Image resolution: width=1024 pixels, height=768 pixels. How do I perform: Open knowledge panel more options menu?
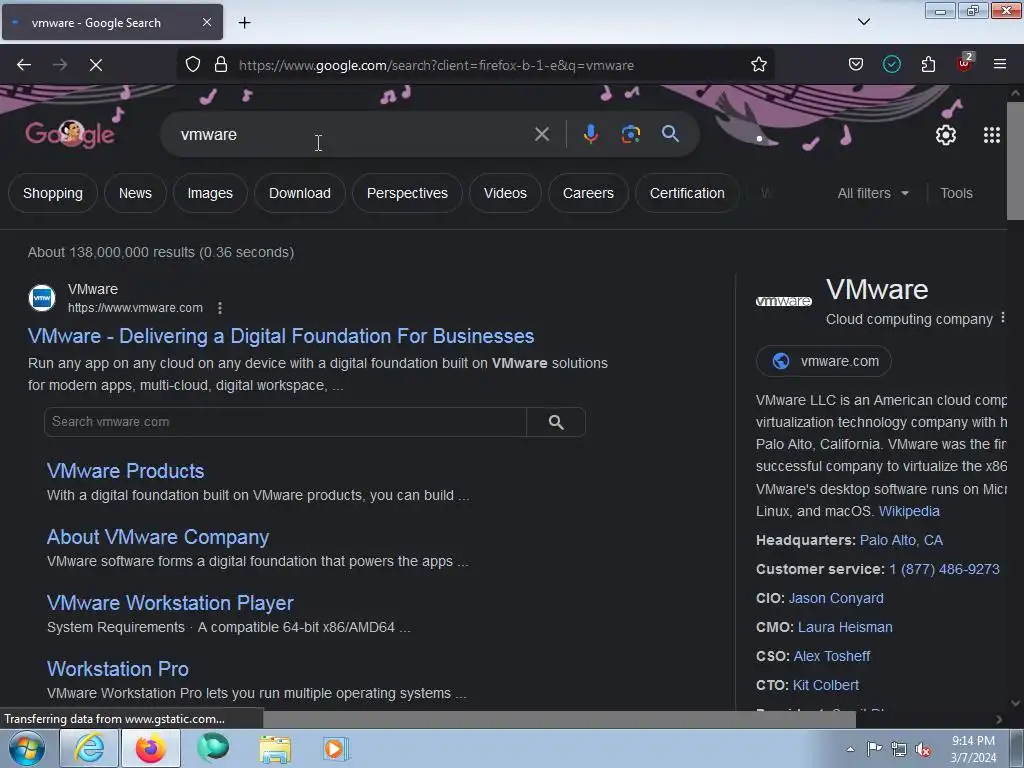[x=1003, y=318]
